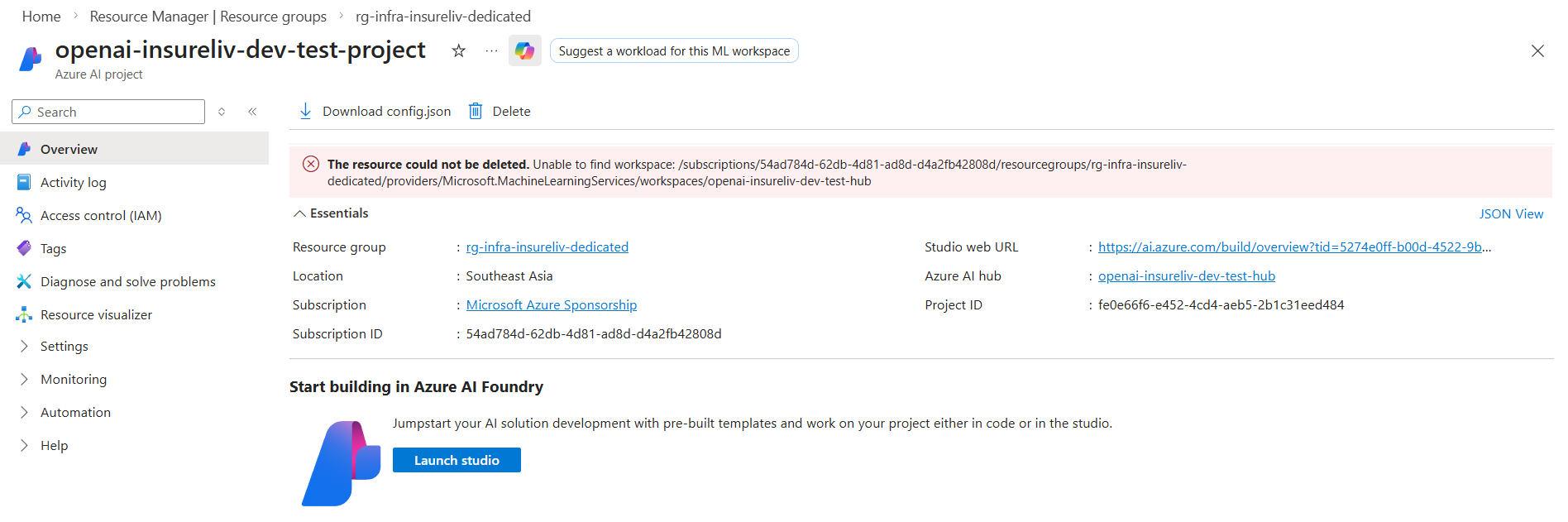
Task: Open rg-infra-insureliv-dedicated breadcrumb
Action: click(443, 17)
